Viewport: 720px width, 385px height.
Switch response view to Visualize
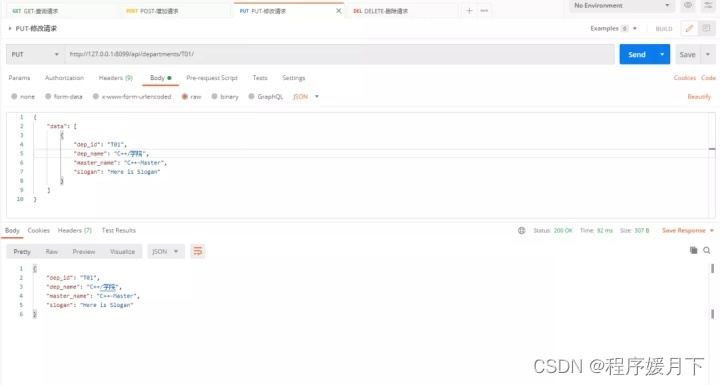[x=122, y=251]
